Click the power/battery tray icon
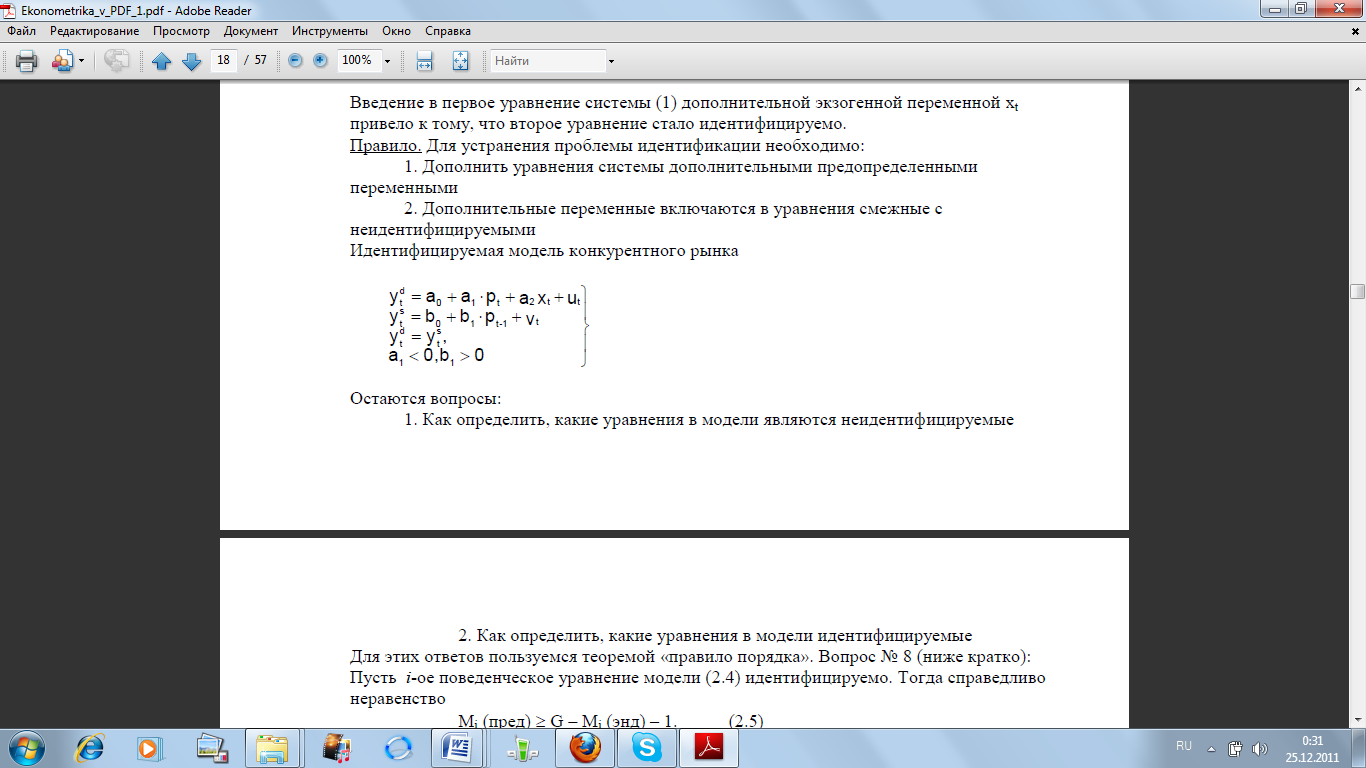 1236,747
